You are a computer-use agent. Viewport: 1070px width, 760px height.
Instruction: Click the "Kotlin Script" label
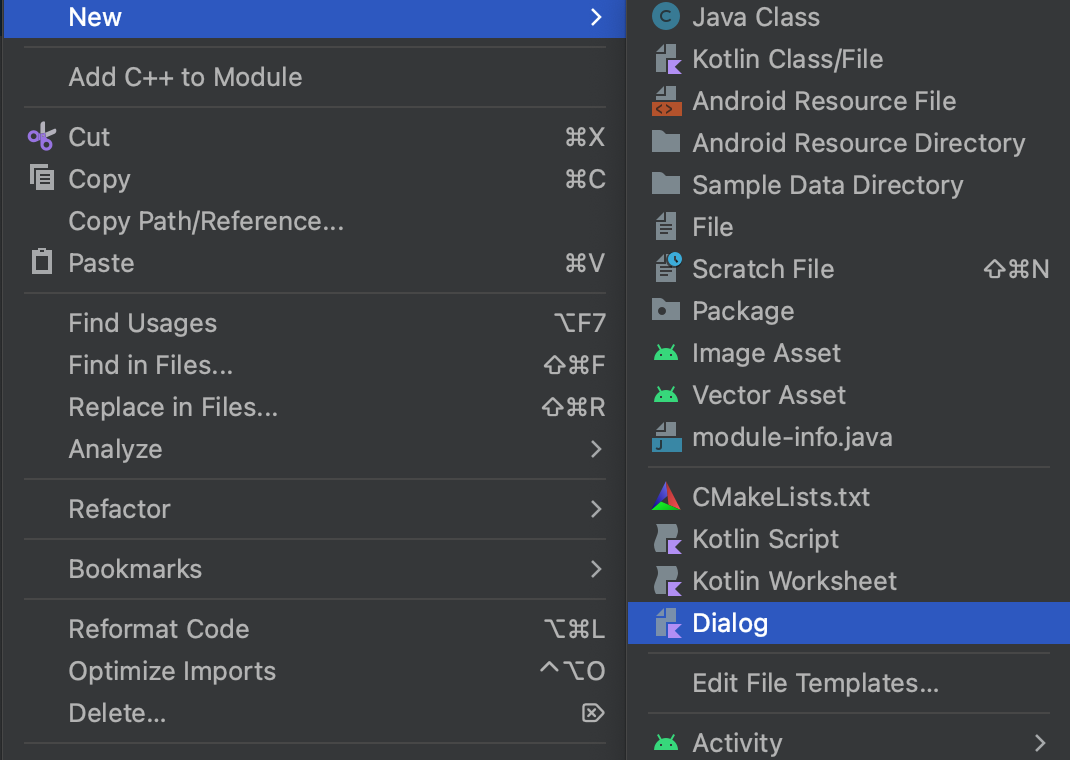[766, 540]
